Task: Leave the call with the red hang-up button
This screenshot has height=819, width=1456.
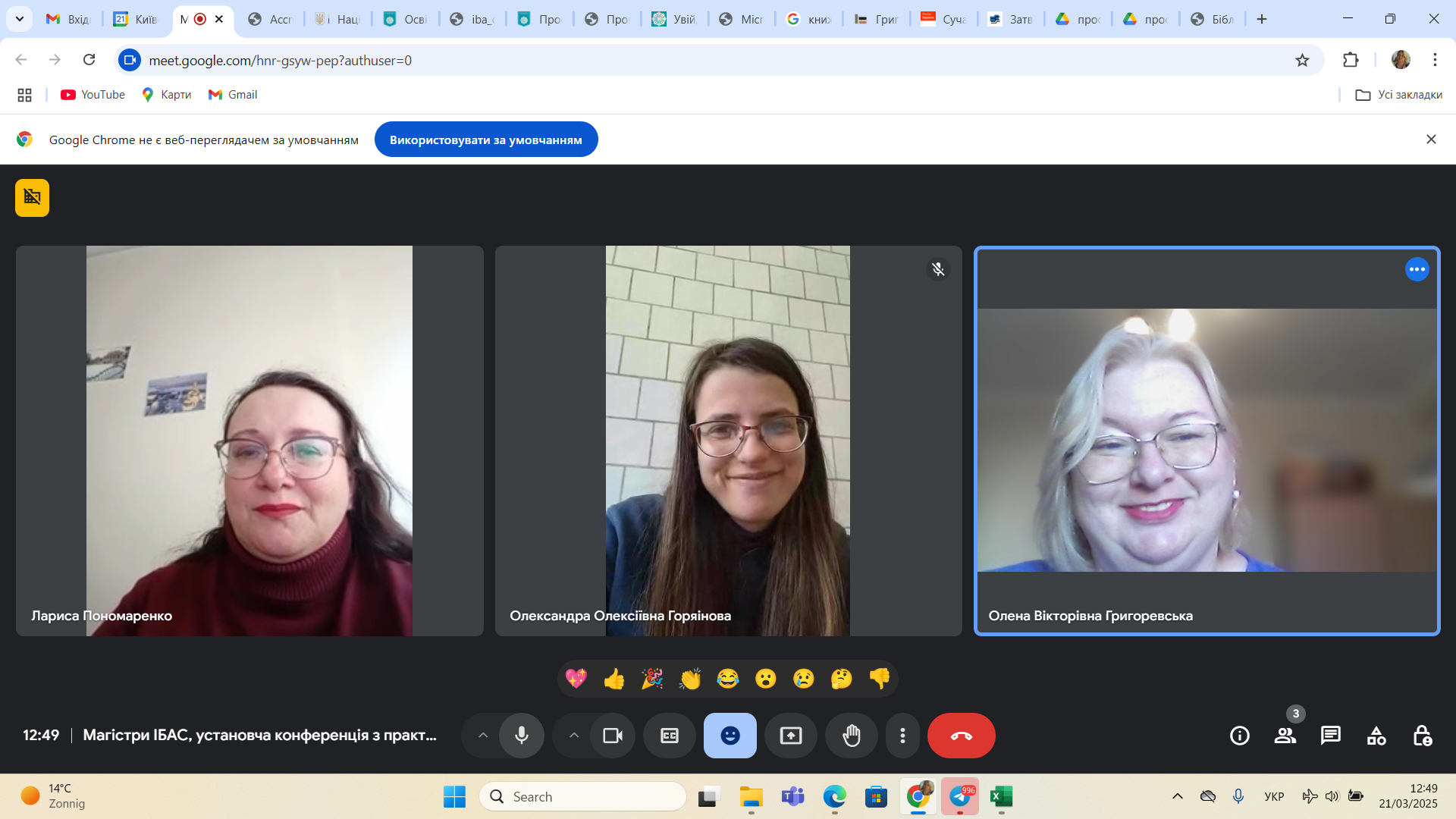Action: tap(961, 736)
